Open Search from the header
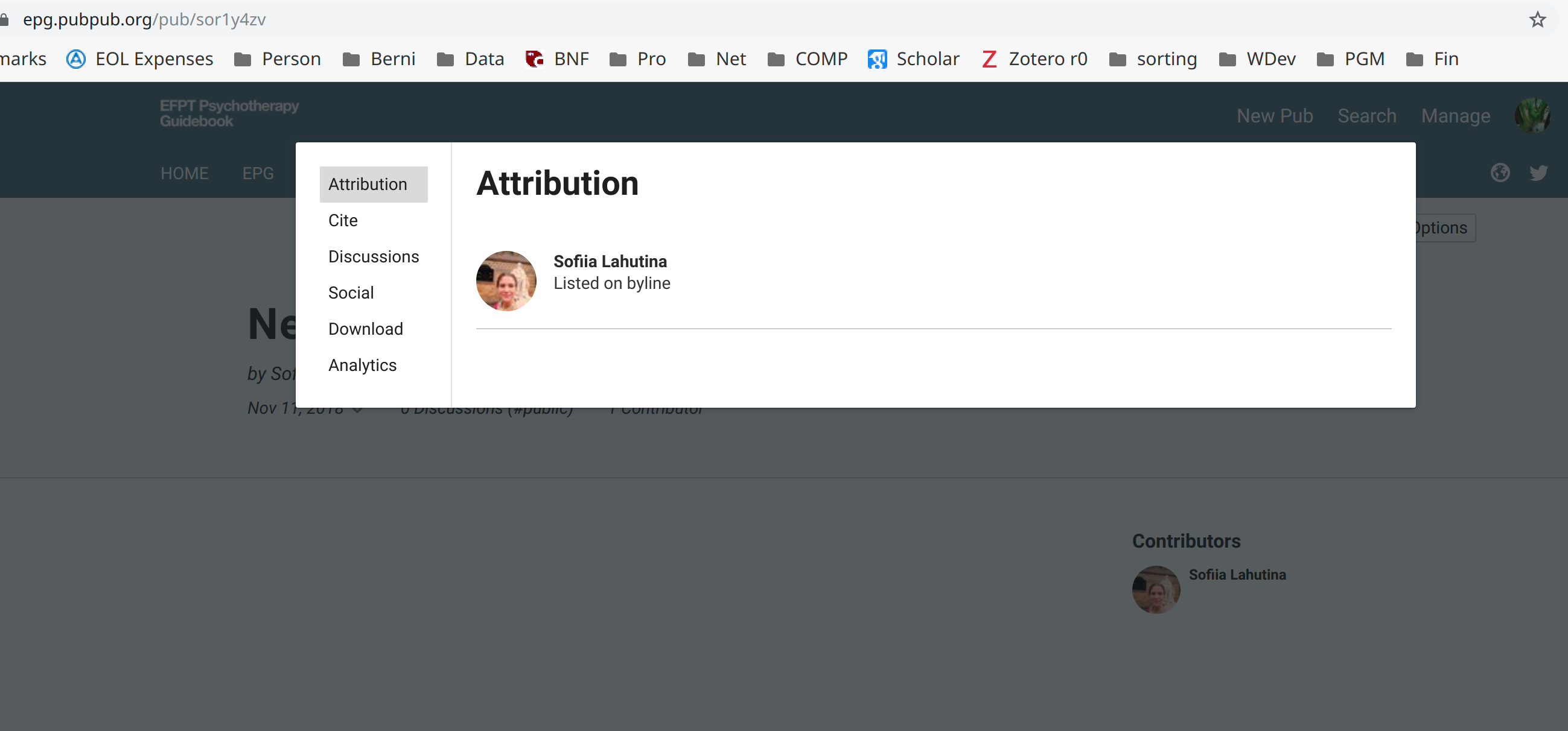This screenshot has width=1568, height=731. point(1366,115)
